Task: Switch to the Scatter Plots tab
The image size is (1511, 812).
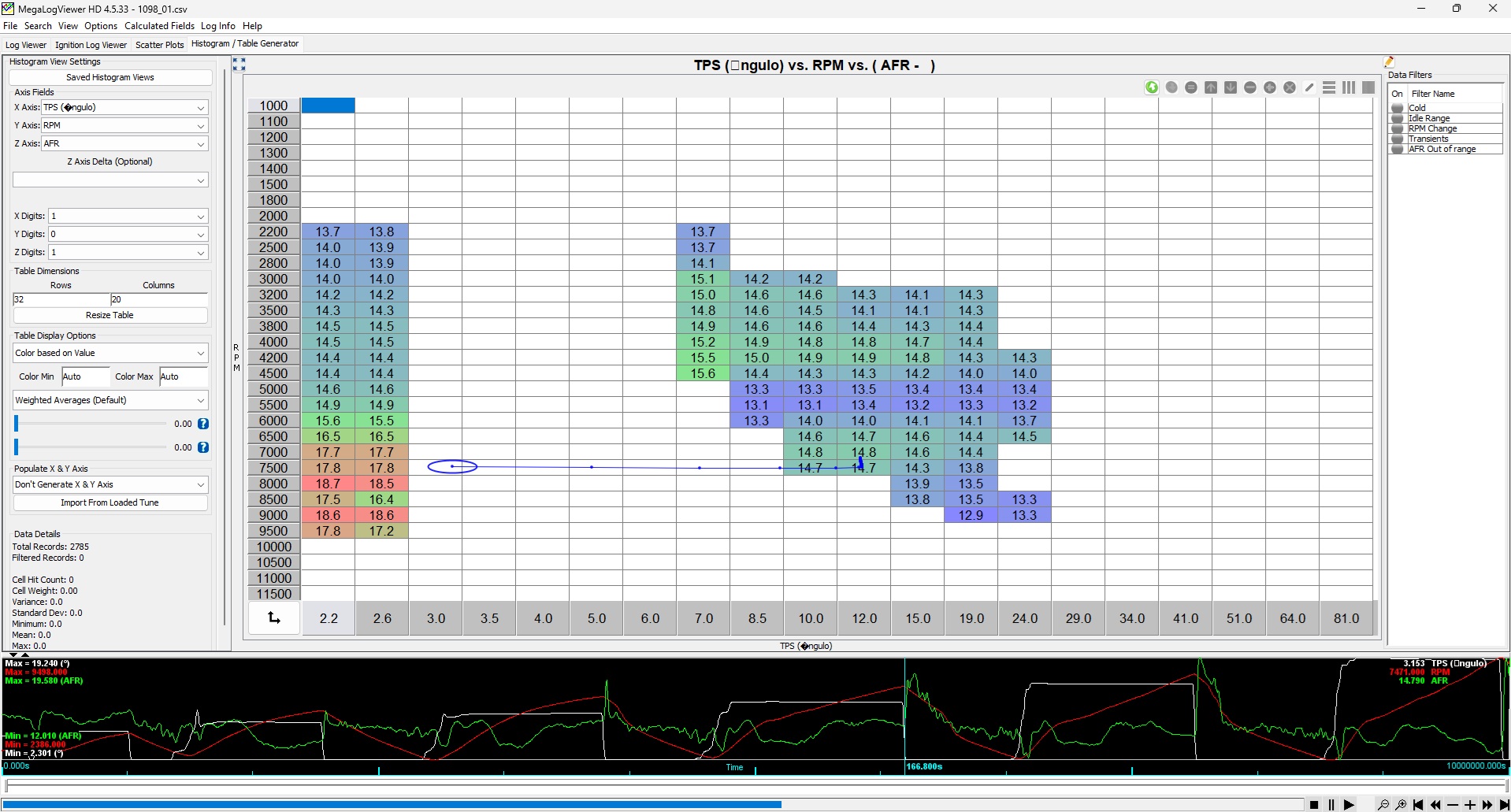Action: pyautogui.click(x=159, y=45)
